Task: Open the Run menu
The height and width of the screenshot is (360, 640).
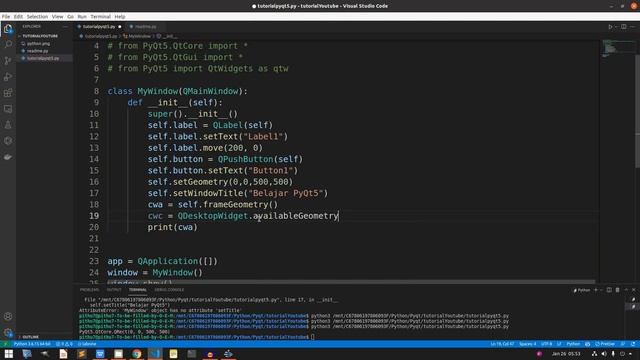Action: (82, 17)
